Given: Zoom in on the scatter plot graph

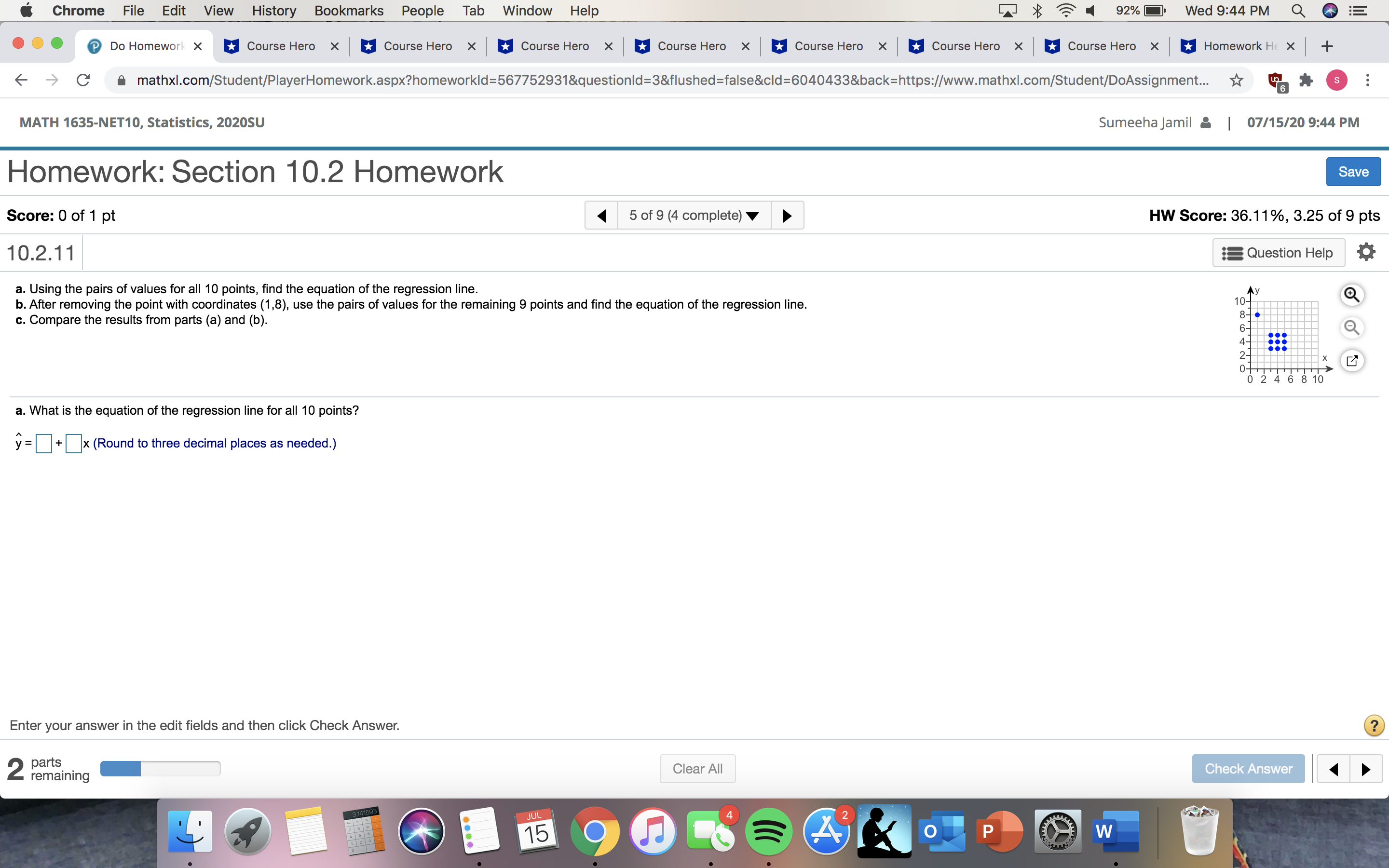Looking at the screenshot, I should pyautogui.click(x=1352, y=295).
